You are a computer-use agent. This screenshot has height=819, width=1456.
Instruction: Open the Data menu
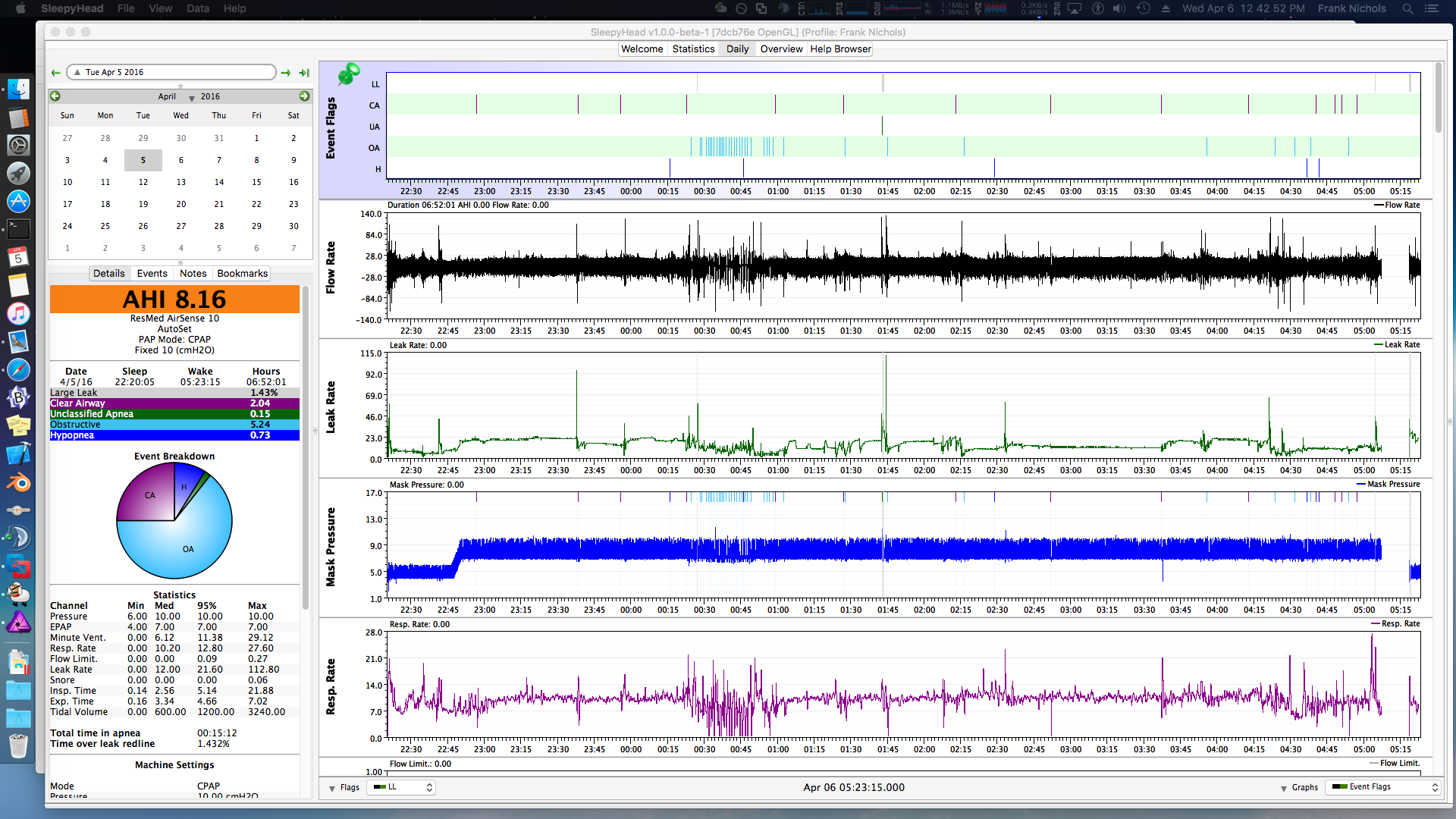point(198,8)
